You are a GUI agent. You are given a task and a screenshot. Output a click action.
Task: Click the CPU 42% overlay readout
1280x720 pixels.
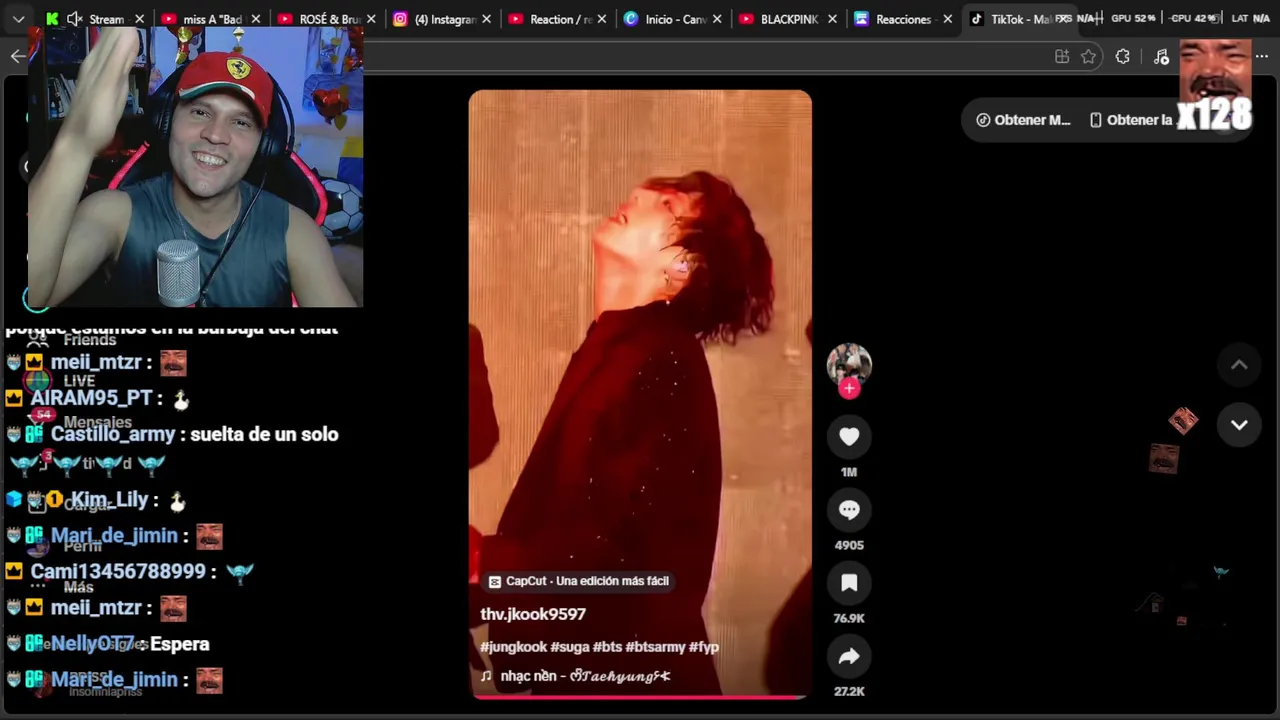pyautogui.click(x=1193, y=18)
